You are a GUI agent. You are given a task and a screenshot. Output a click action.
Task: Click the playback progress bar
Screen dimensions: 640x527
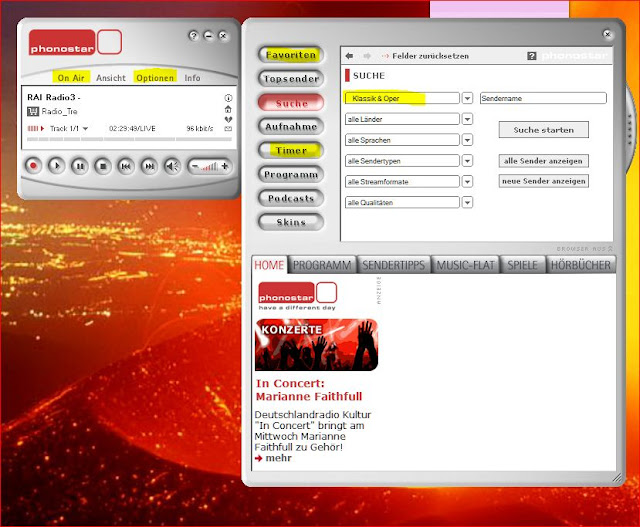pyautogui.click(x=129, y=139)
